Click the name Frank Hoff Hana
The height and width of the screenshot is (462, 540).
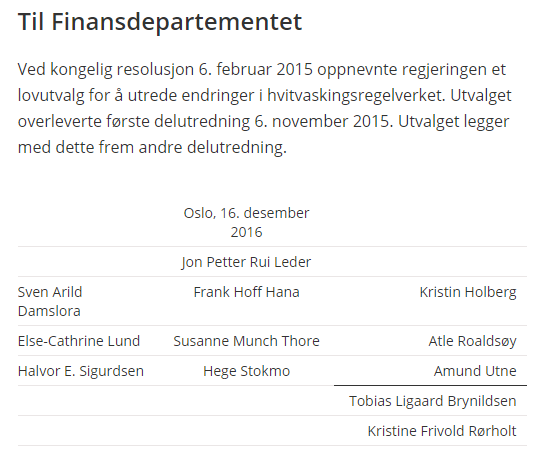246,292
